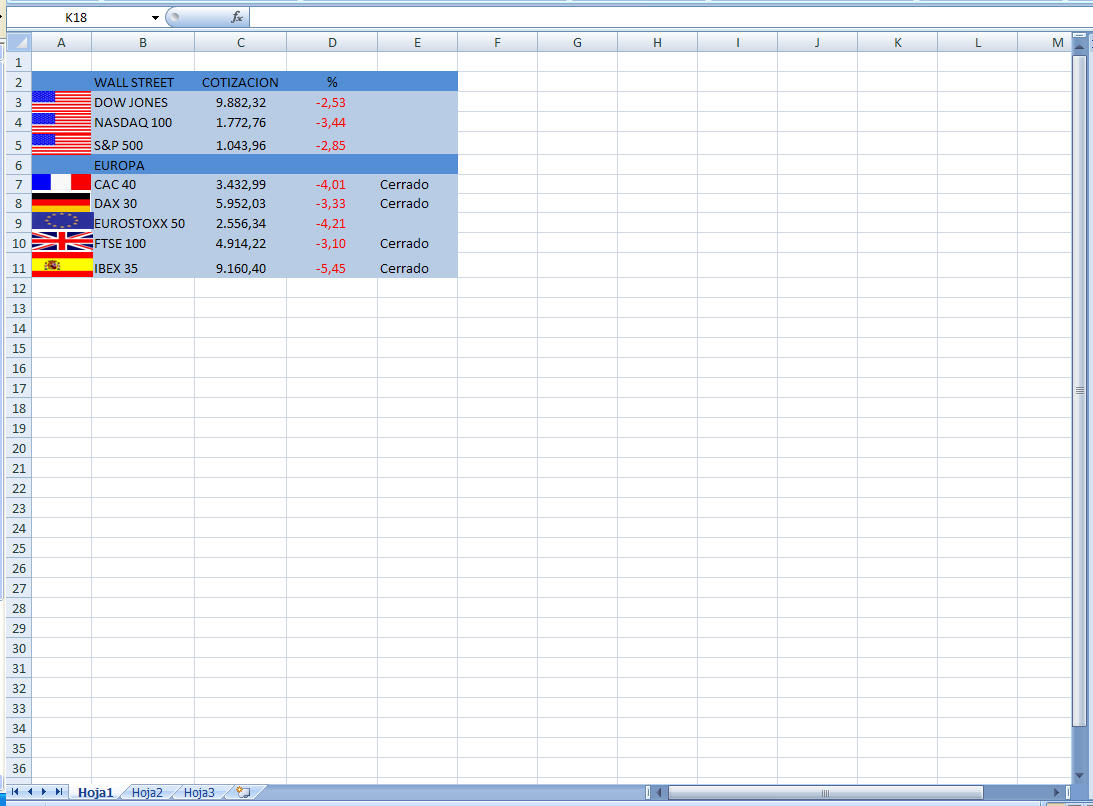Select the Hoja1 sheet tab
Image resolution: width=1093 pixels, height=806 pixels.
pyautogui.click(x=96, y=793)
